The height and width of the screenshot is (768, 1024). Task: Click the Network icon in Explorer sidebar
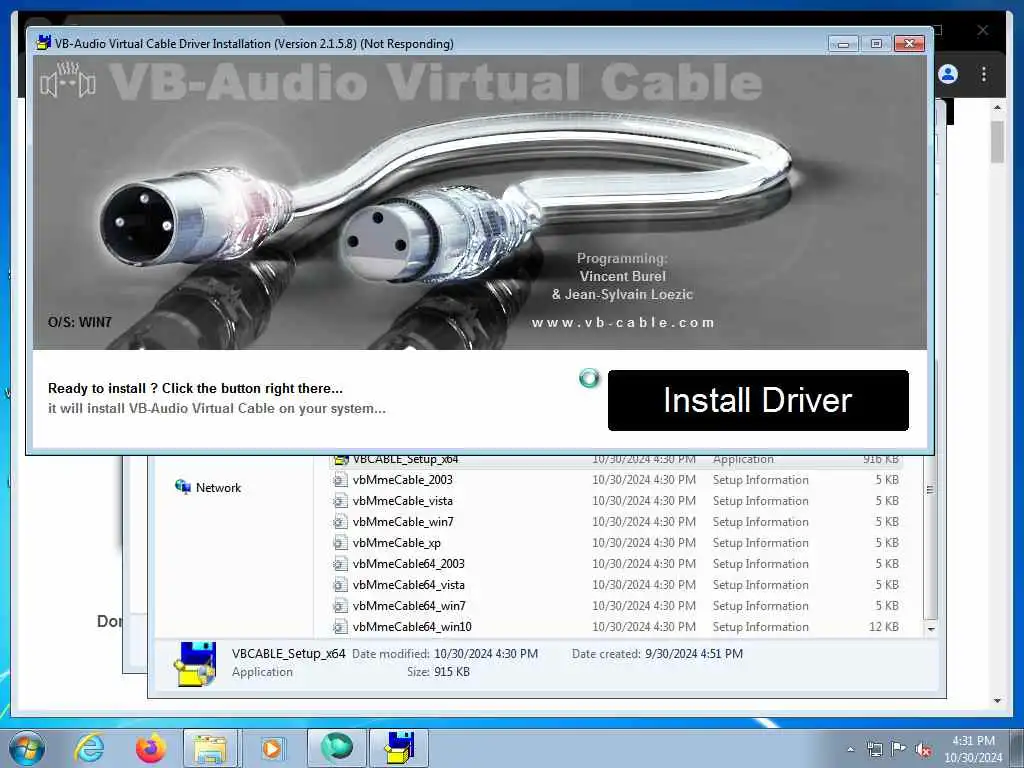182,487
